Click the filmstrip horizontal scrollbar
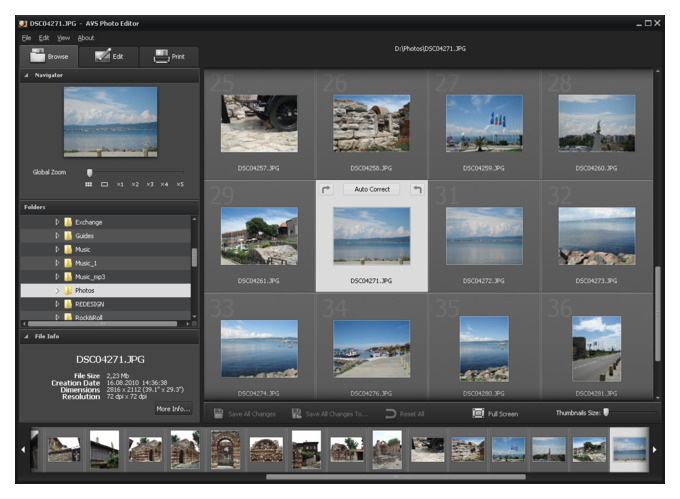Image resolution: width=680 pixels, height=499 pixels. [396, 476]
